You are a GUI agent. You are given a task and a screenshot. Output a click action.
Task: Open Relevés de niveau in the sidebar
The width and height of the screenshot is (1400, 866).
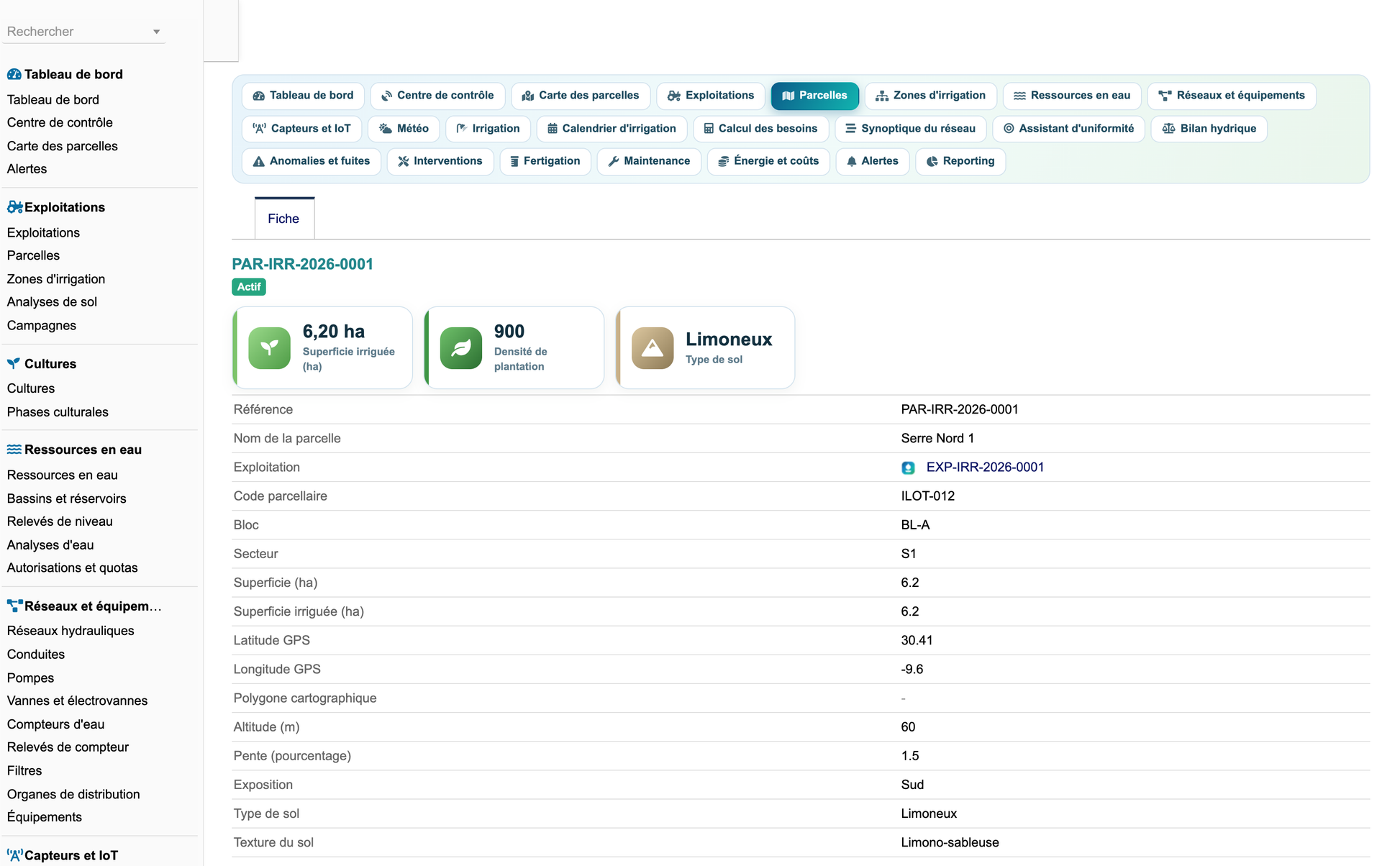[60, 521]
